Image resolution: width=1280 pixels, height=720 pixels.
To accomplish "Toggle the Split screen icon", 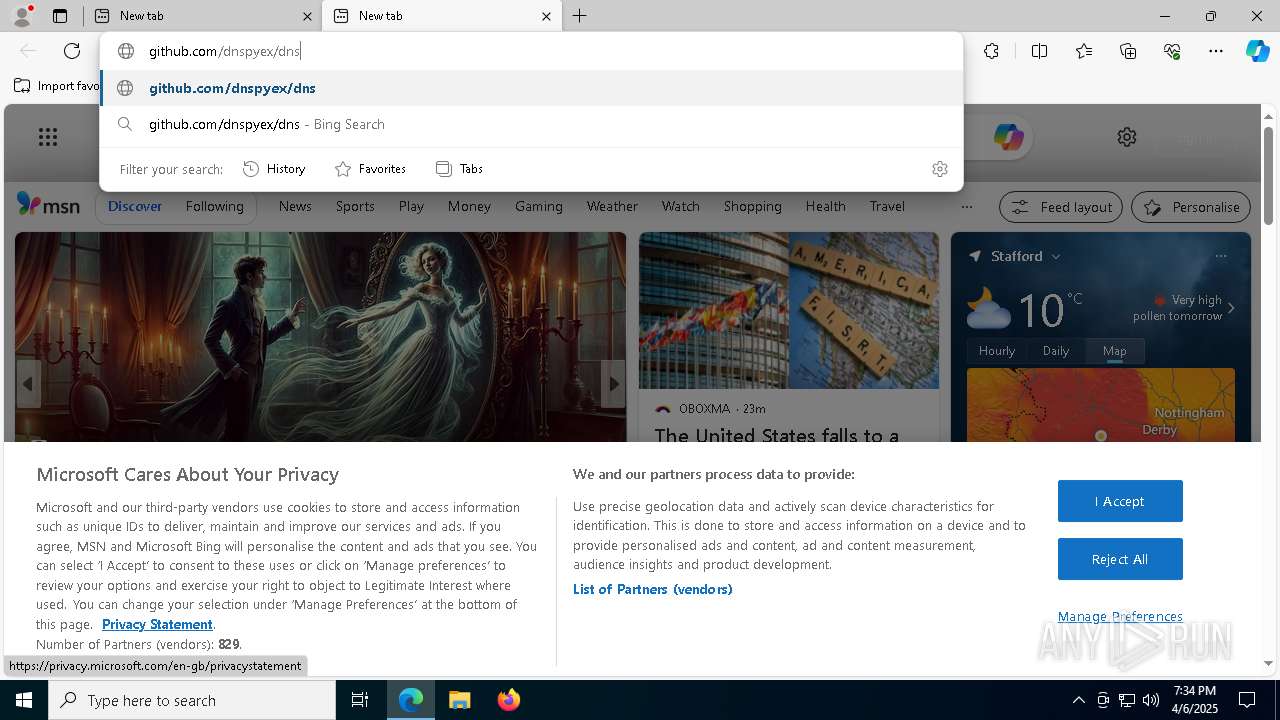I will [x=1039, y=51].
